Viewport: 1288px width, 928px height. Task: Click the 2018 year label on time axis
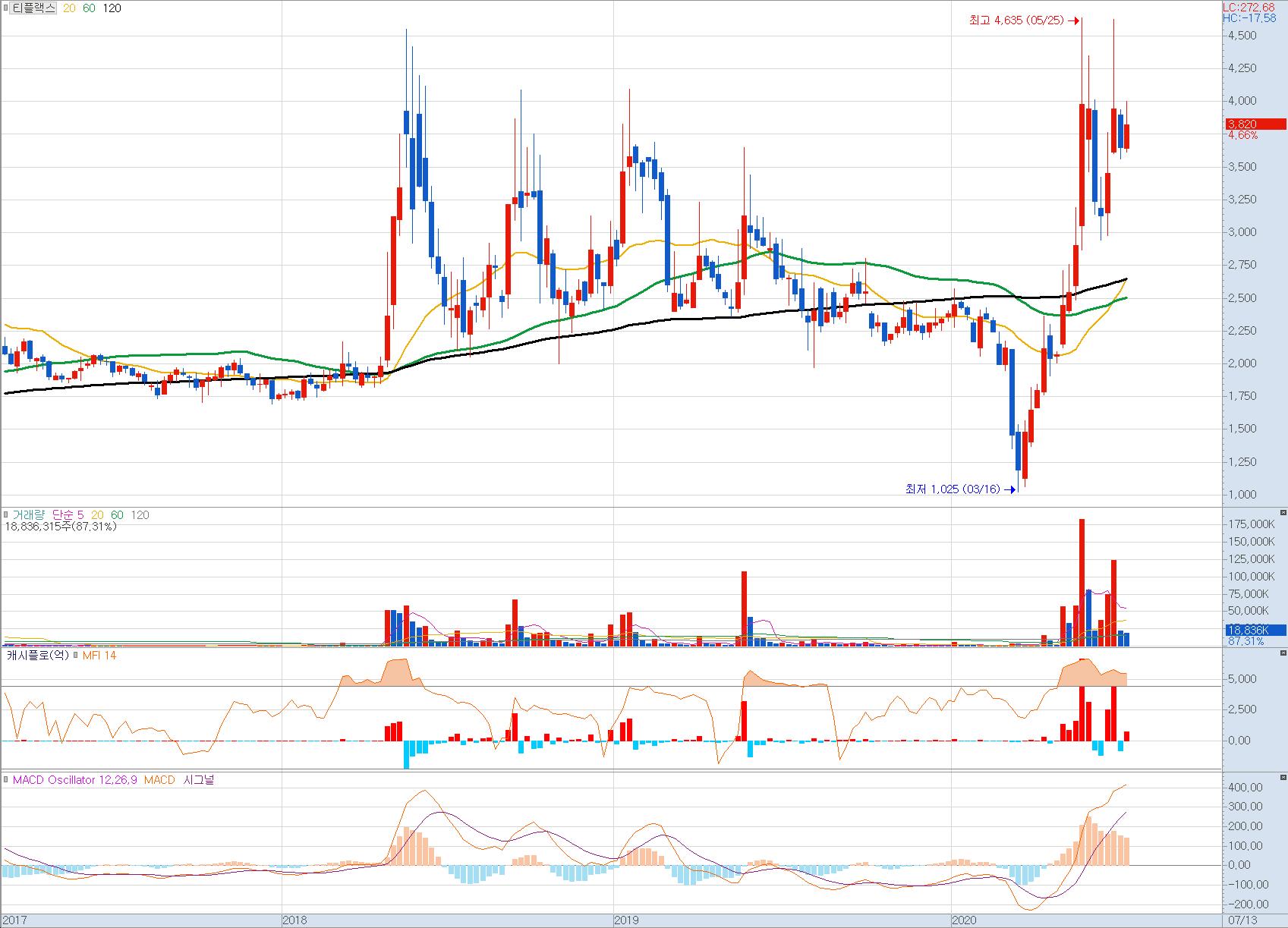(294, 920)
